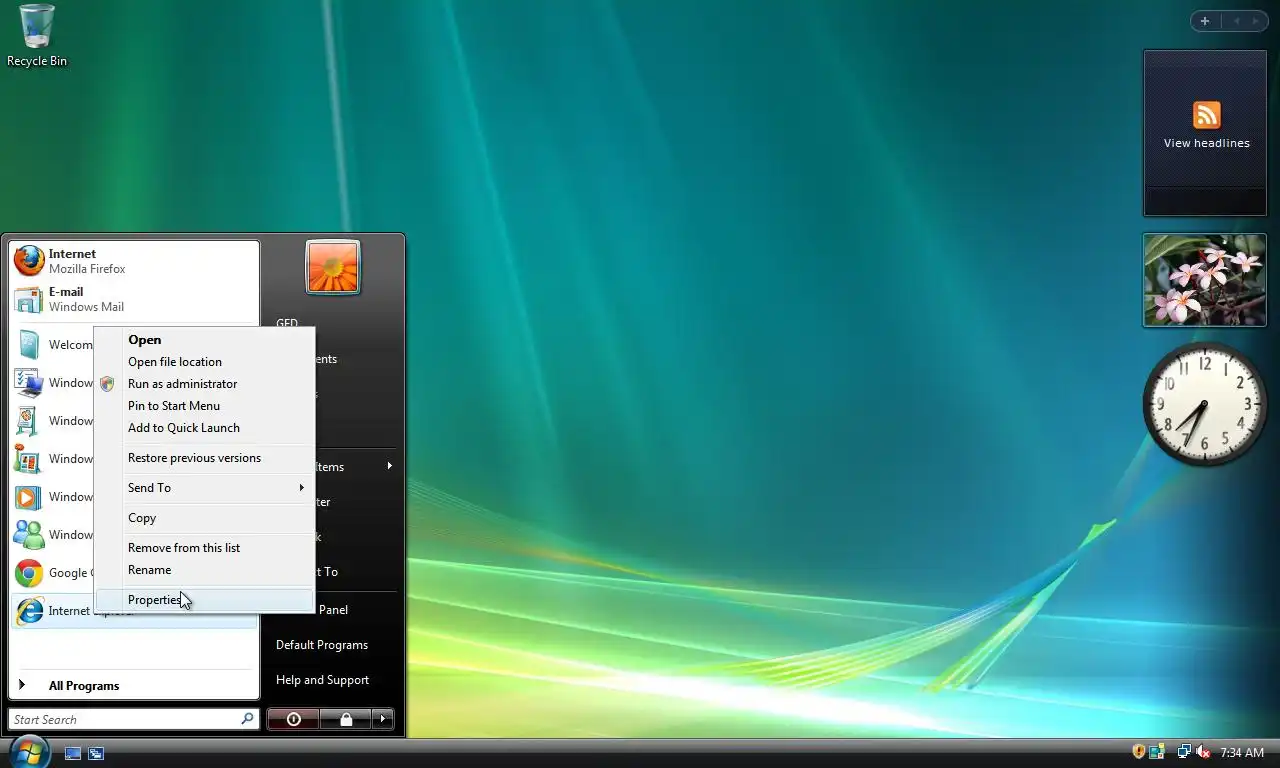The height and width of the screenshot is (768, 1280).
Task: Click the Start menu search magnifier icon
Action: point(247,719)
